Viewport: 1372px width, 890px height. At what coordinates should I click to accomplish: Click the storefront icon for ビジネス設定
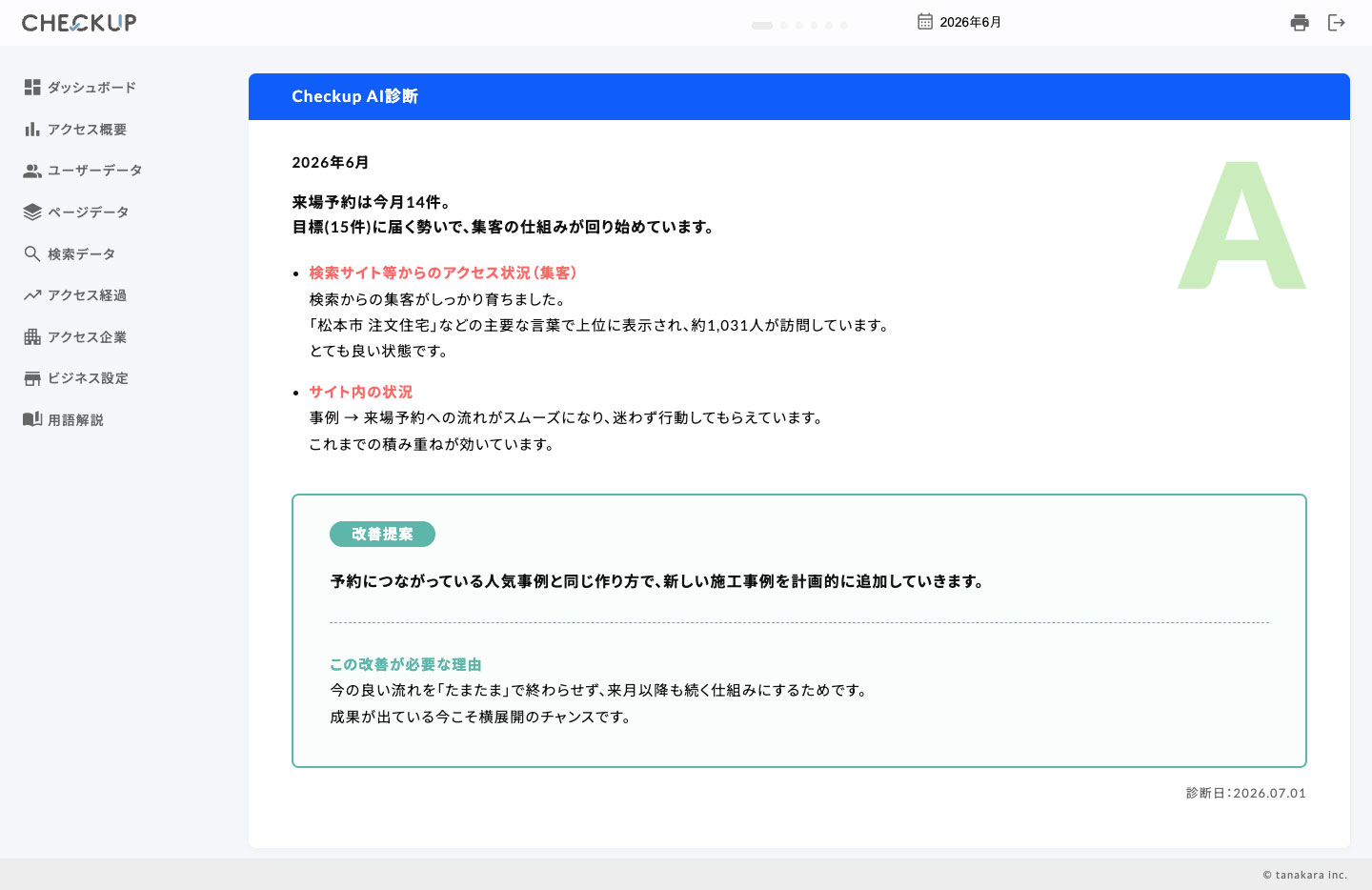32,378
